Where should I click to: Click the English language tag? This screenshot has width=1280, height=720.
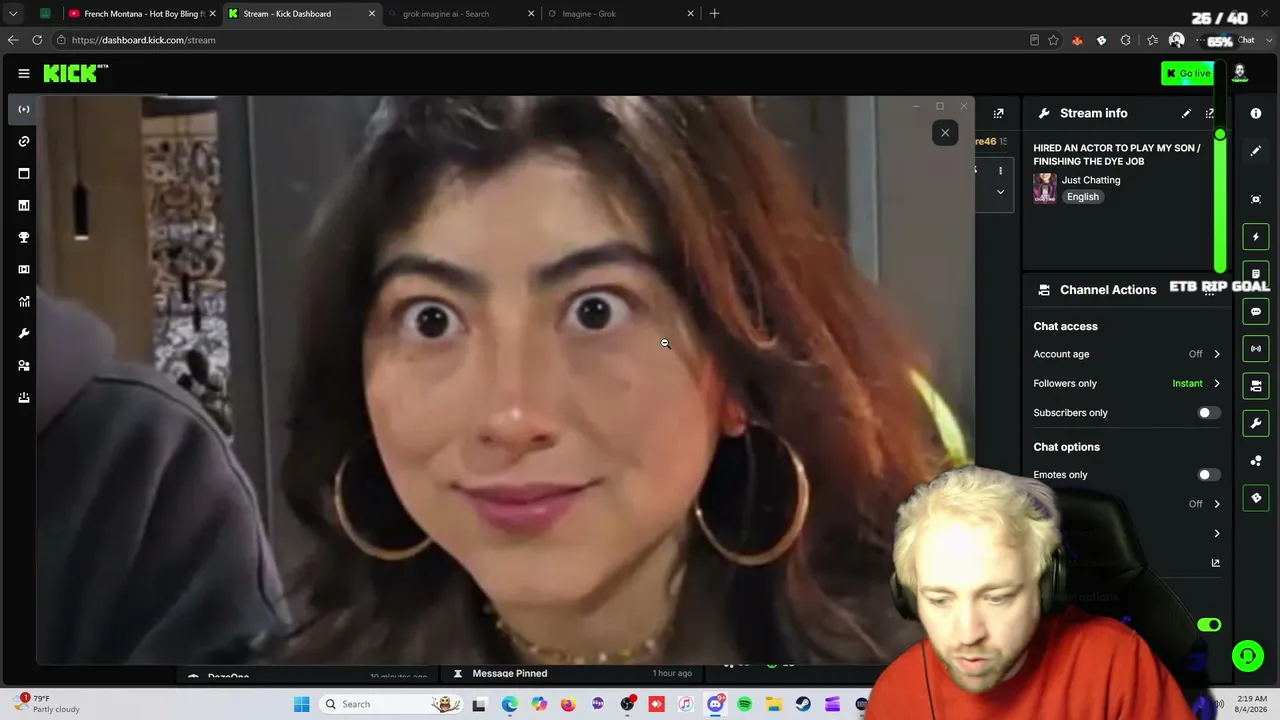(x=1082, y=197)
